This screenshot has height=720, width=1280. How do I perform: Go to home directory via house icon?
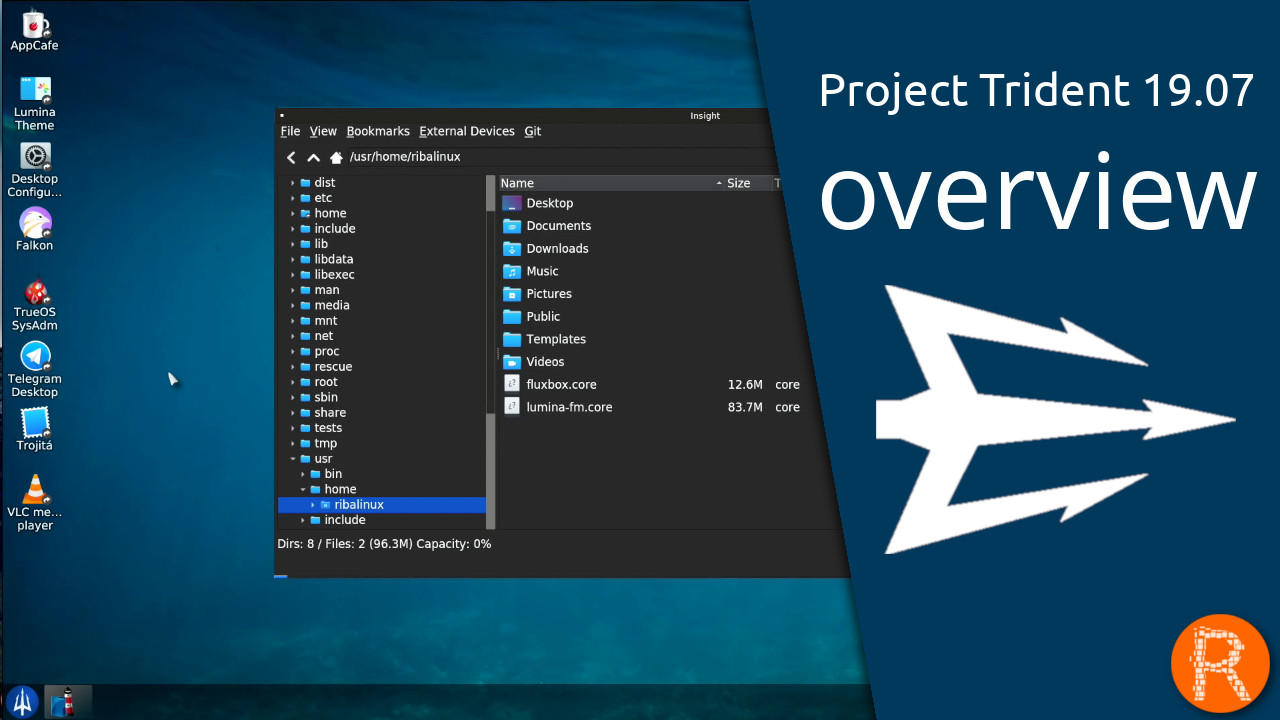(336, 157)
